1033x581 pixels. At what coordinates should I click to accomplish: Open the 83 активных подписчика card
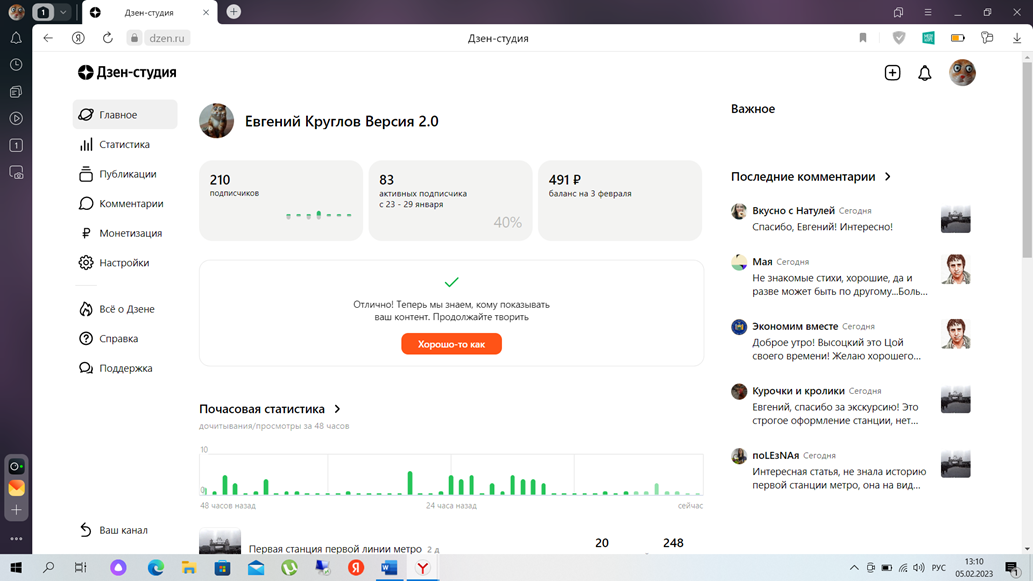coord(450,200)
